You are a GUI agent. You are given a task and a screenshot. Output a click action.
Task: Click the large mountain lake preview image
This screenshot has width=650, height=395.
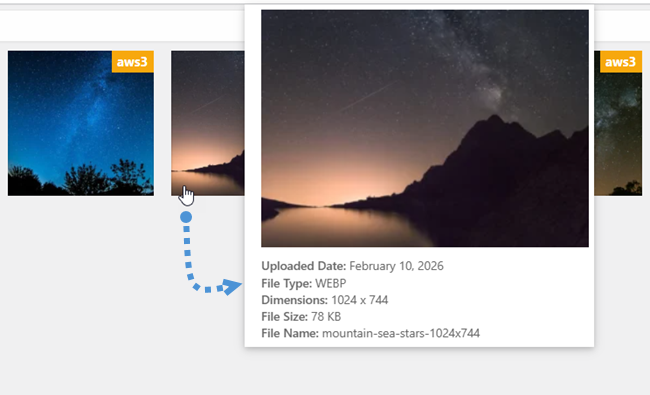(425, 128)
